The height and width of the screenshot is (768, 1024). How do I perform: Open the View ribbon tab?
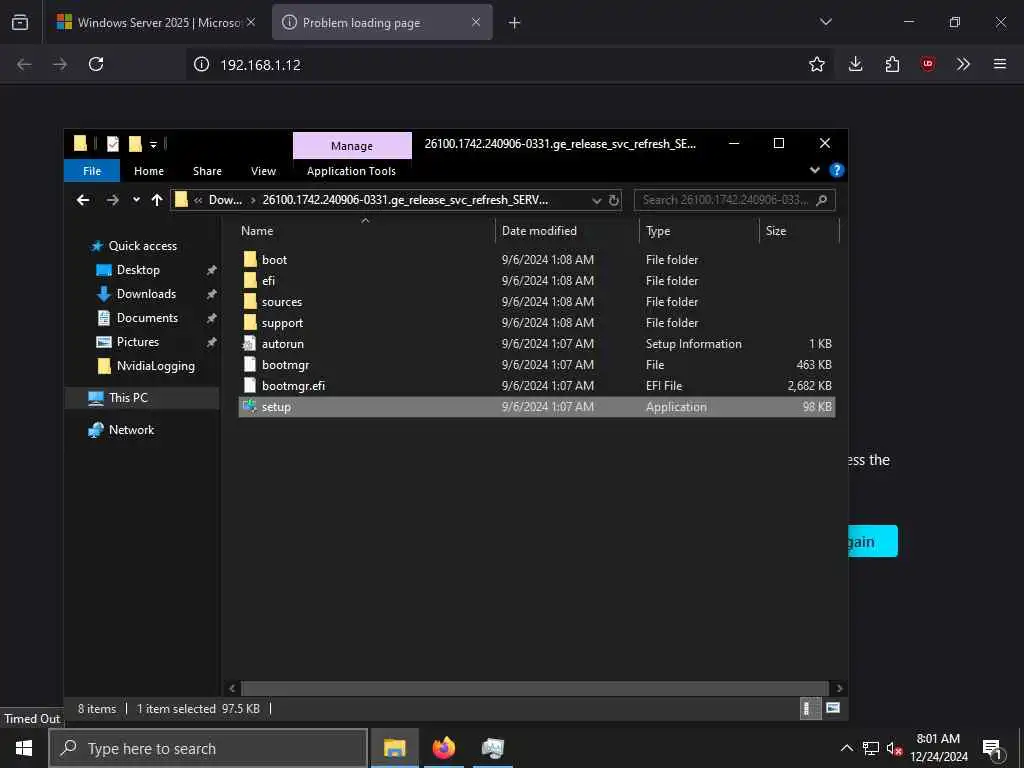[x=263, y=171]
